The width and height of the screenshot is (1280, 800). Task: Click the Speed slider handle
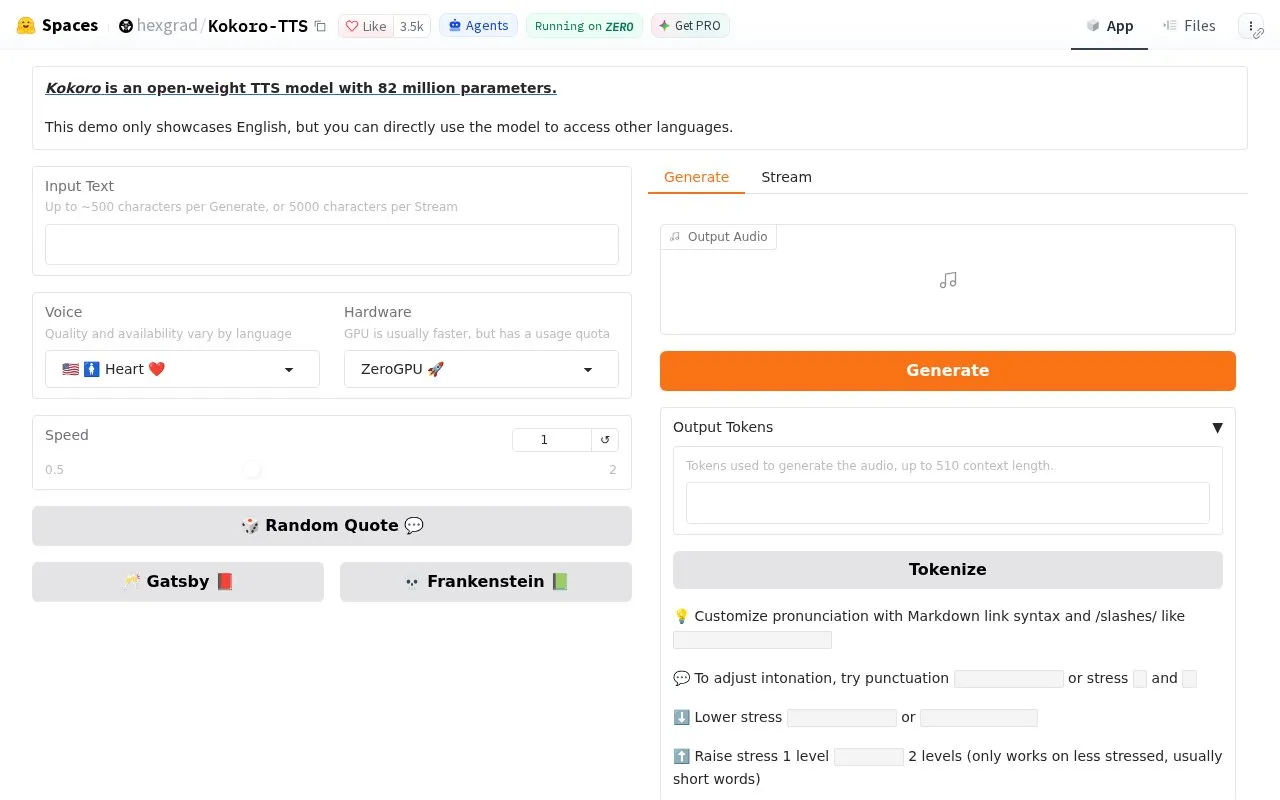252,469
